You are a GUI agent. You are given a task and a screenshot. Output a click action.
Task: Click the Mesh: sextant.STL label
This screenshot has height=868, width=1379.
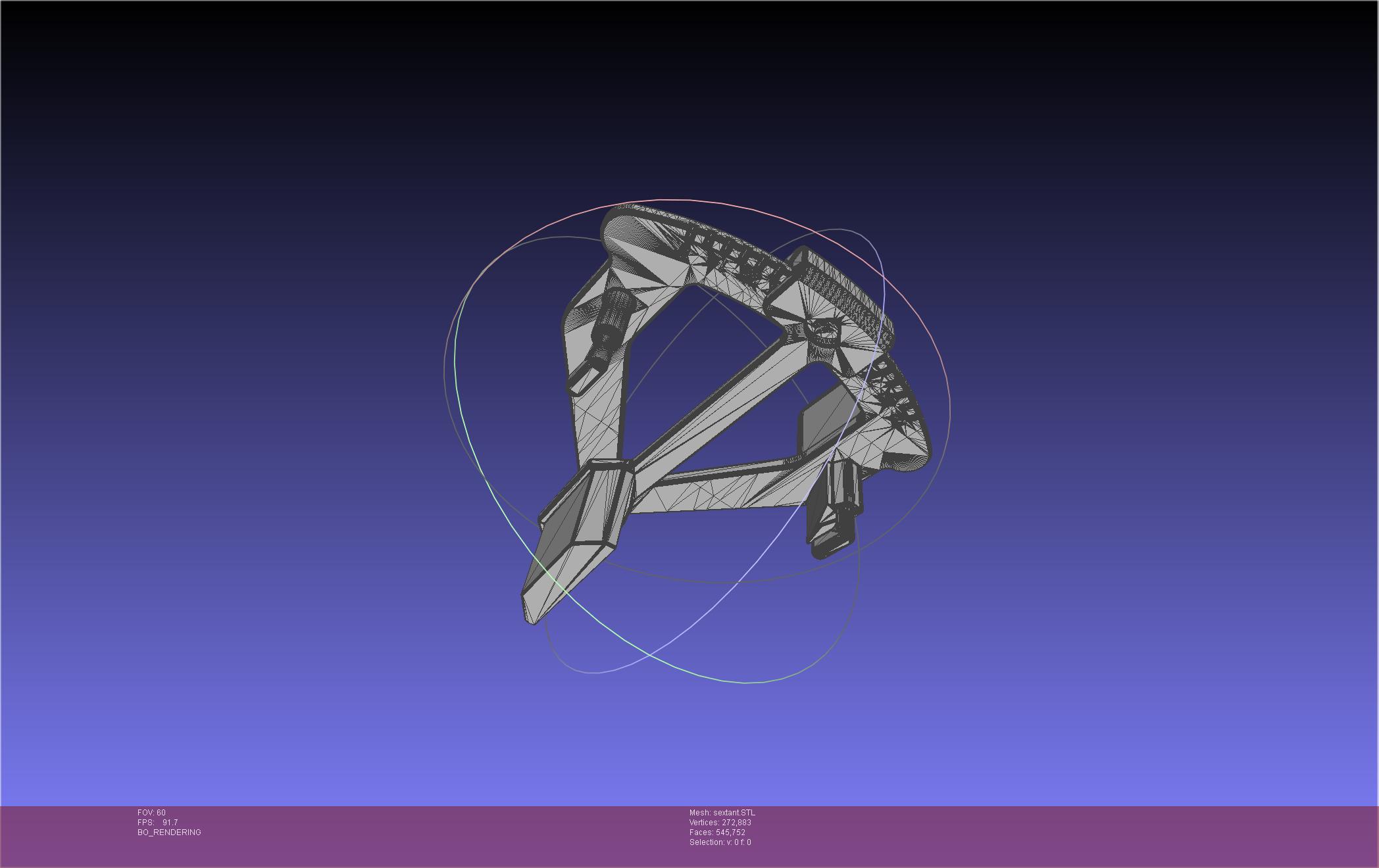722,813
